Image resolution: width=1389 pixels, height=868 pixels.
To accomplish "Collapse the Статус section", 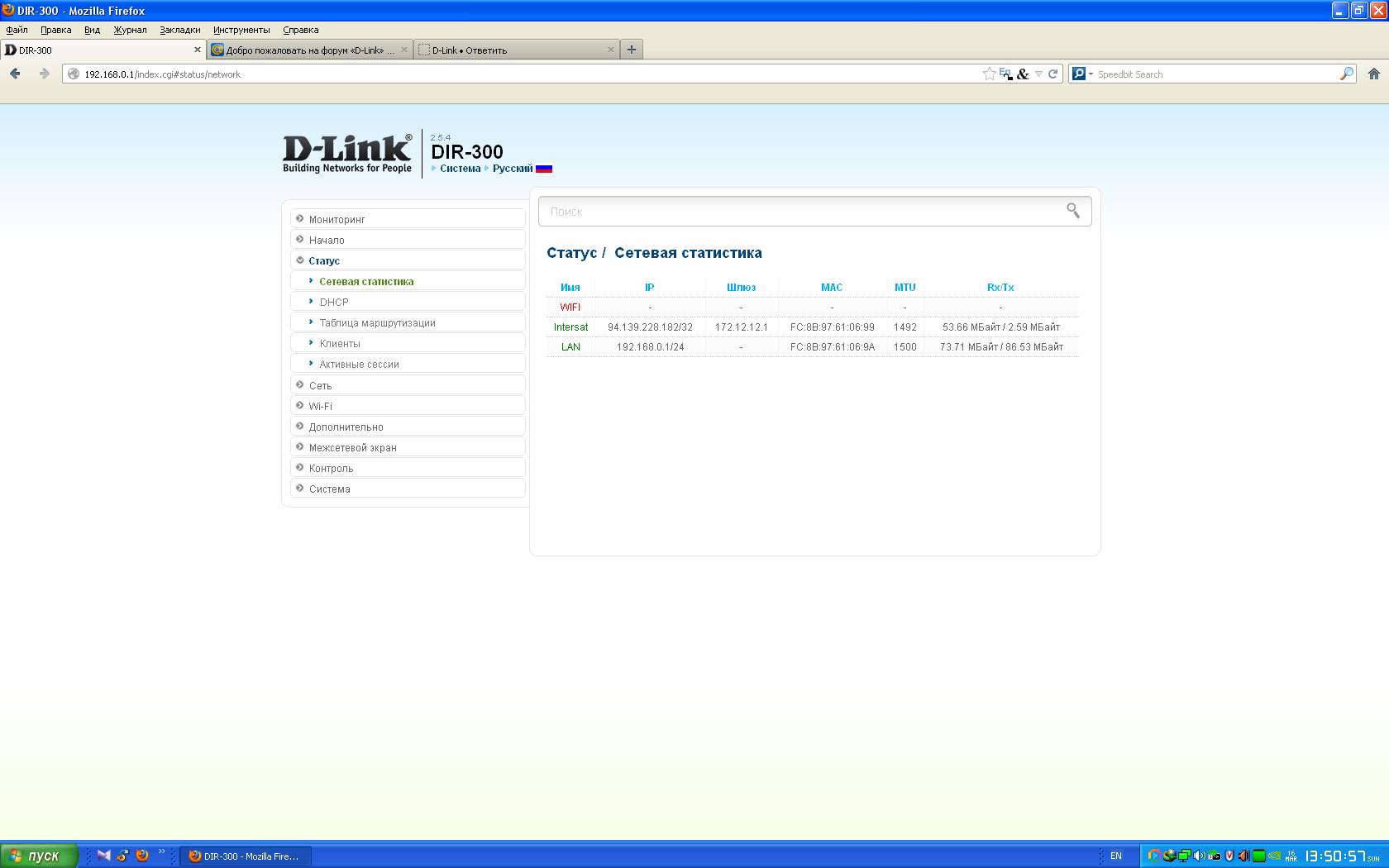I will (408, 260).
